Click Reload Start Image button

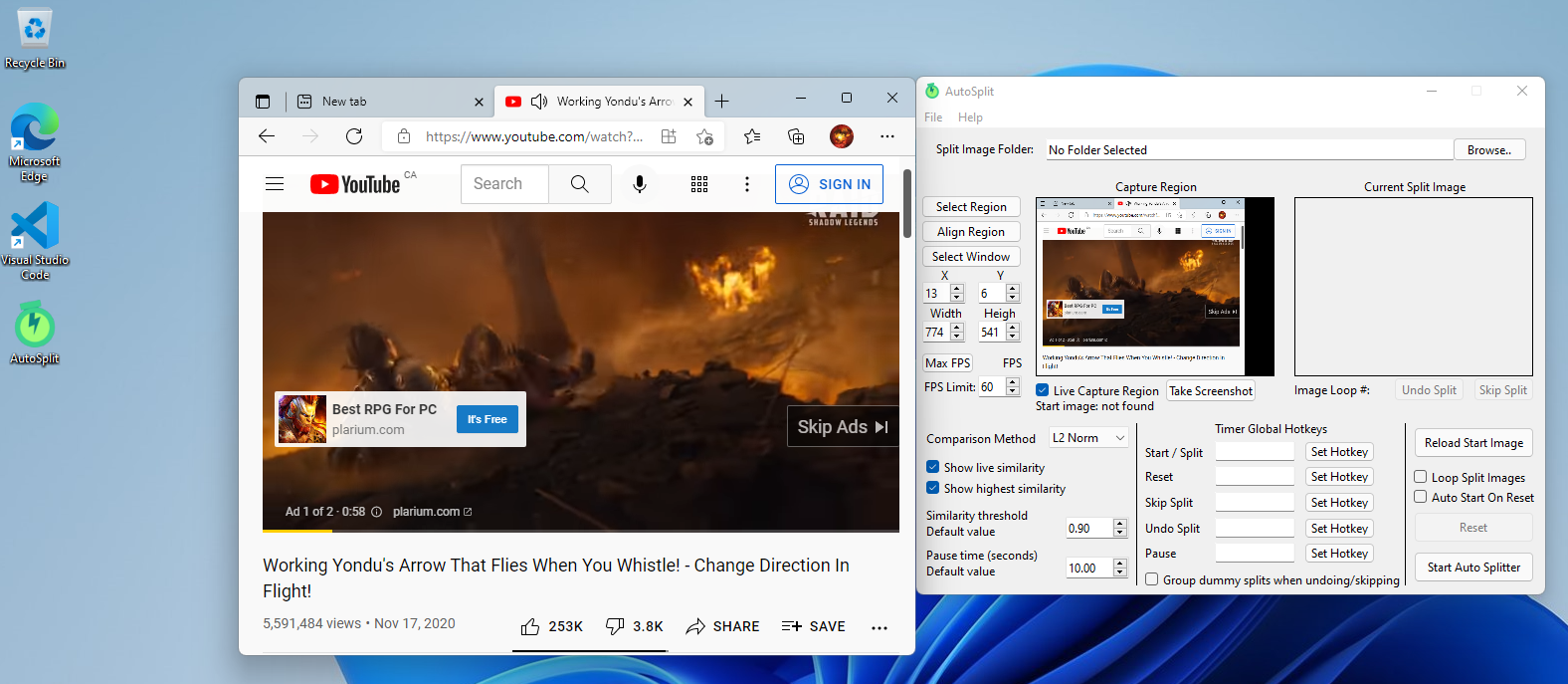pyautogui.click(x=1473, y=443)
